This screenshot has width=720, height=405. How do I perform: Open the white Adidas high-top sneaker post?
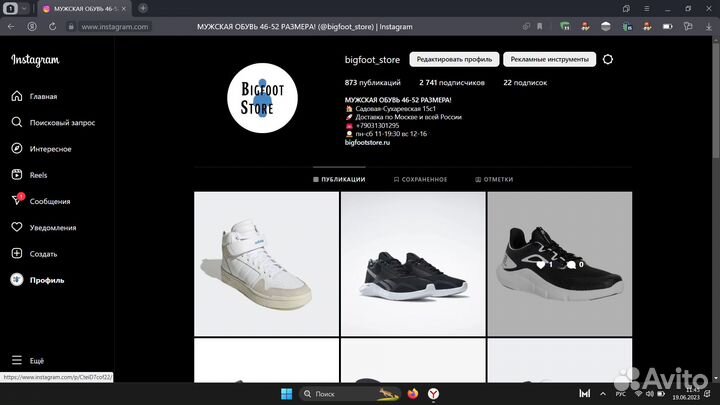tap(266, 263)
